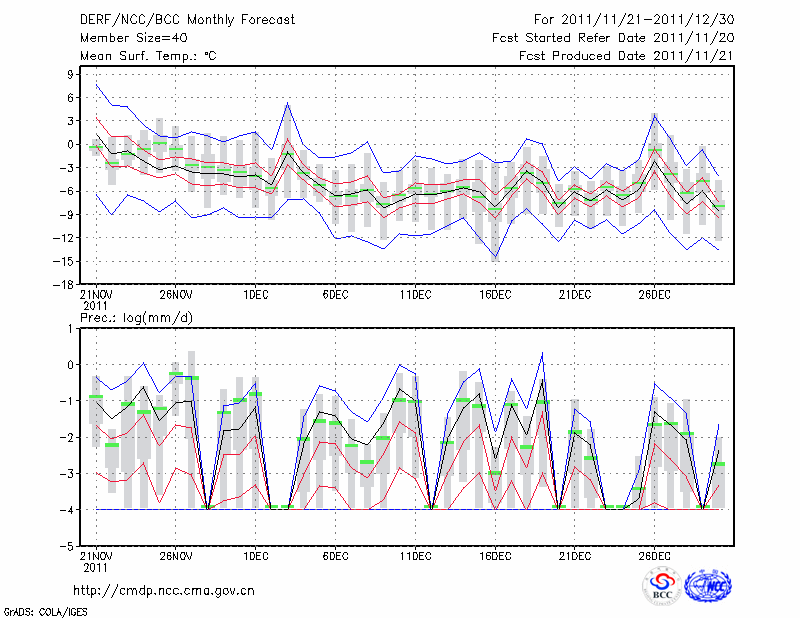Viewport: 800px width, 618px height.
Task: Click the Member Size=40 label
Action: (x=126, y=38)
